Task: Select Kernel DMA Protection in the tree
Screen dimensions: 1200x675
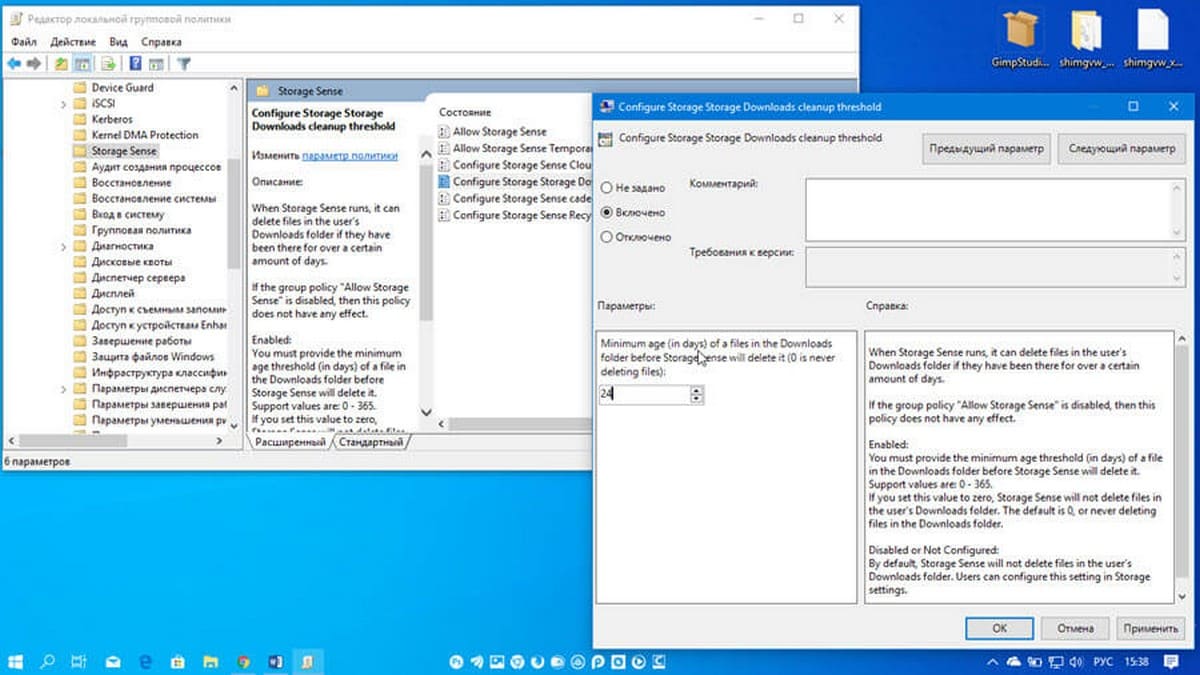Action: tap(145, 135)
